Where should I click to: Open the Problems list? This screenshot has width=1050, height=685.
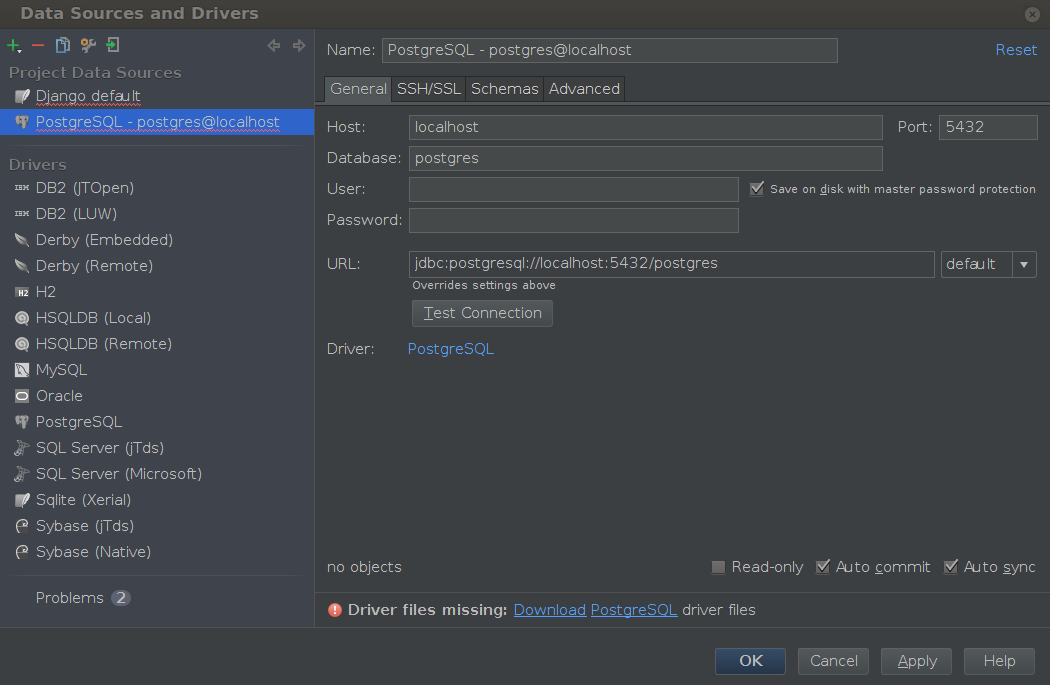pos(83,598)
